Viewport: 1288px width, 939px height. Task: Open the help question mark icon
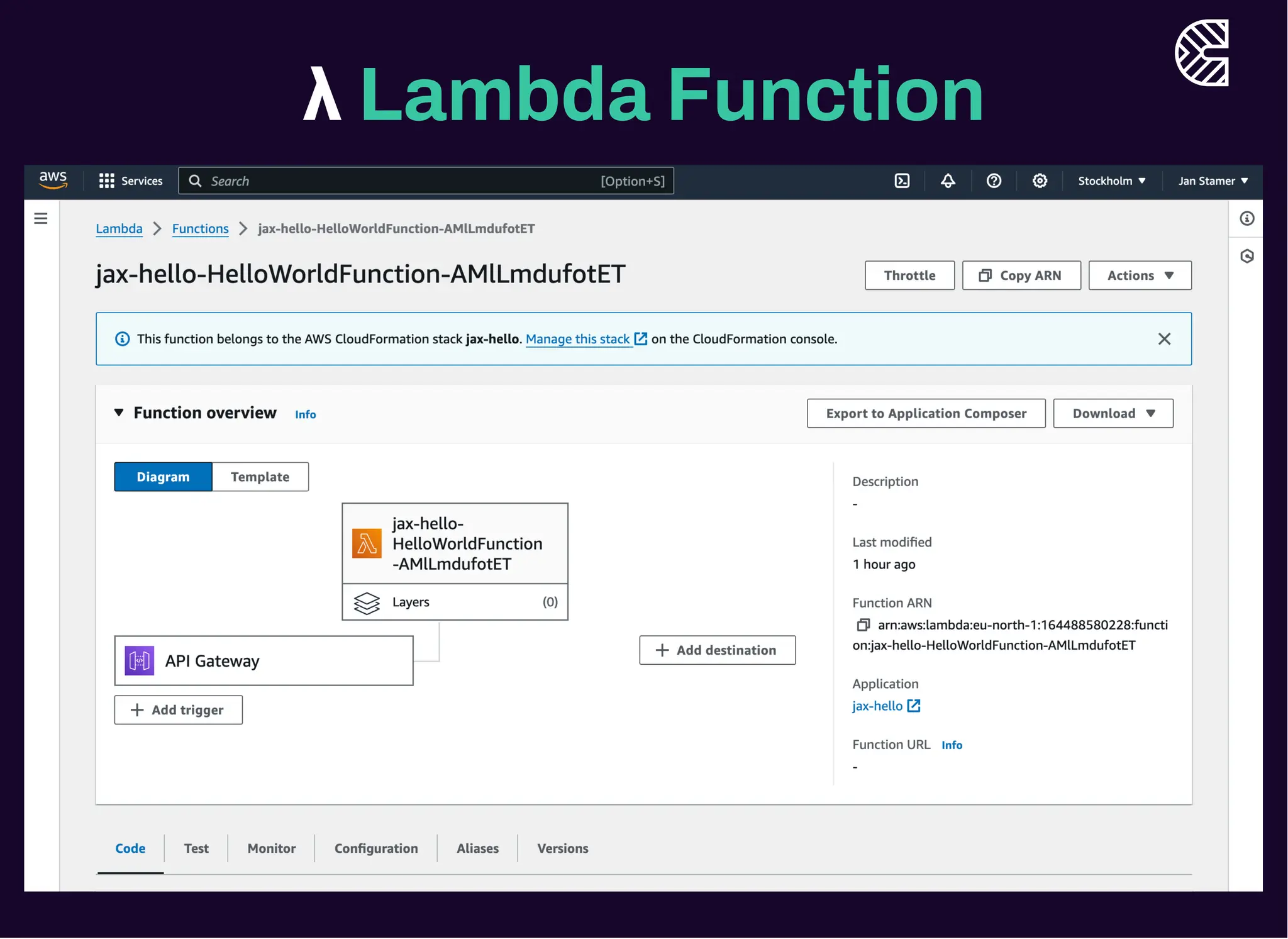click(x=994, y=181)
